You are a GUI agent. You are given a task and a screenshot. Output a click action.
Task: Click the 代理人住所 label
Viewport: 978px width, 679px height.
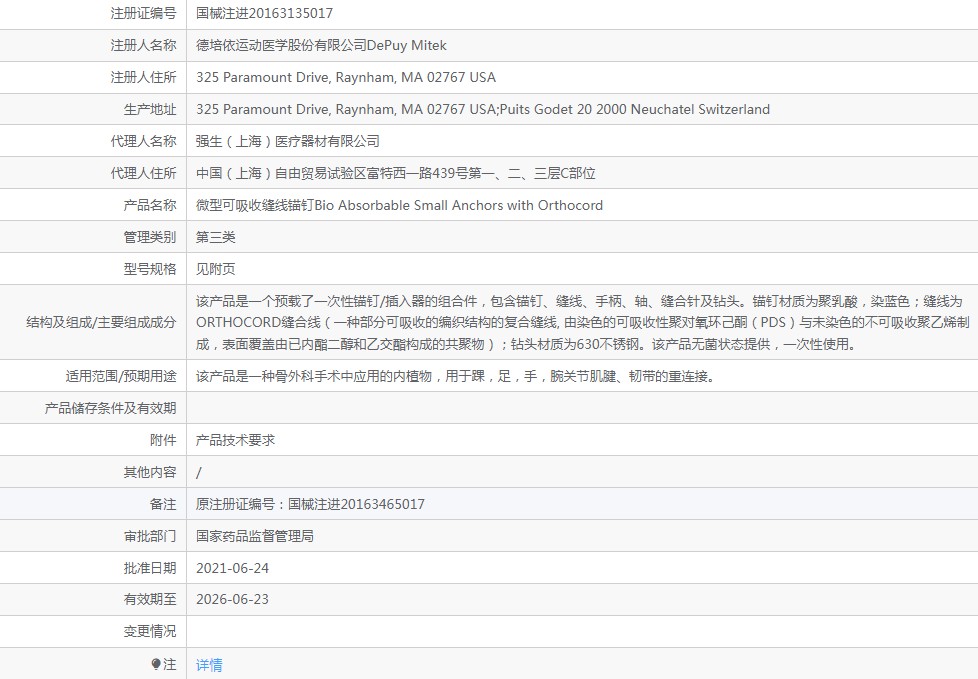coord(143,173)
